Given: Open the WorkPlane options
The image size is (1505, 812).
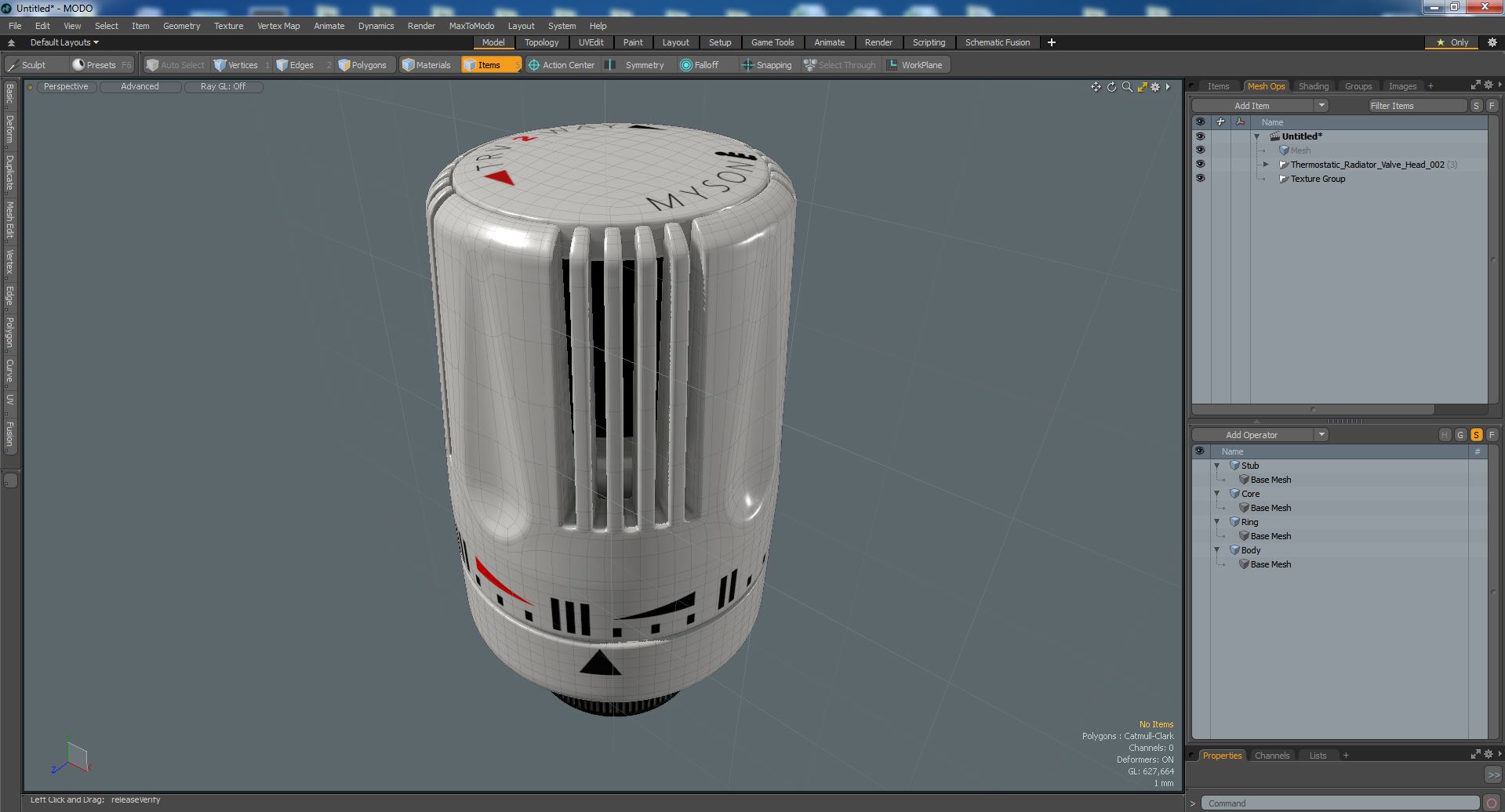Looking at the screenshot, I should [915, 65].
